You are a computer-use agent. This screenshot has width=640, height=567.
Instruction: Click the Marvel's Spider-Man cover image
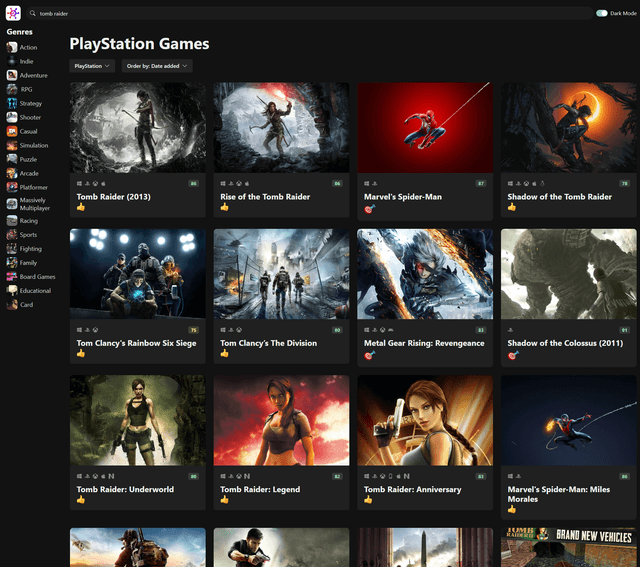point(425,127)
